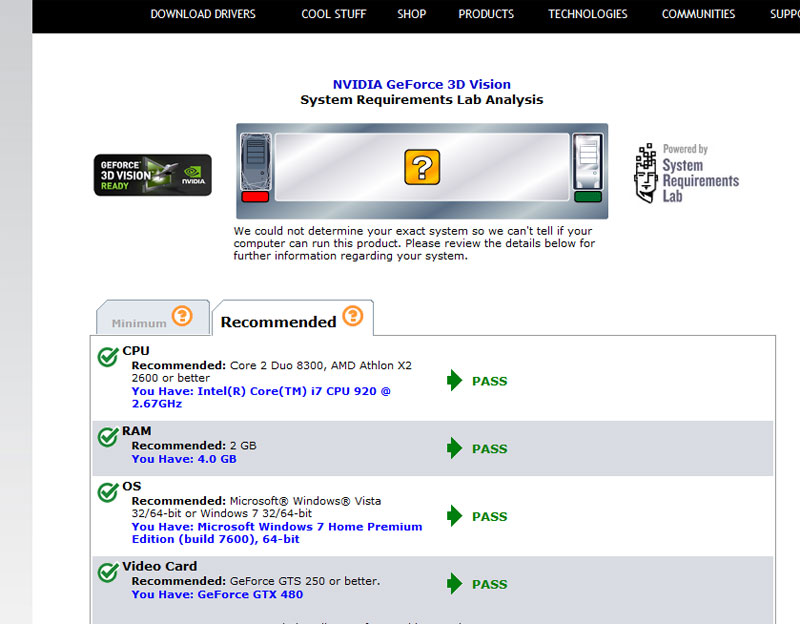
Task: Click the 'You Have: GeForce GTX 480' text
Action: 217,594
